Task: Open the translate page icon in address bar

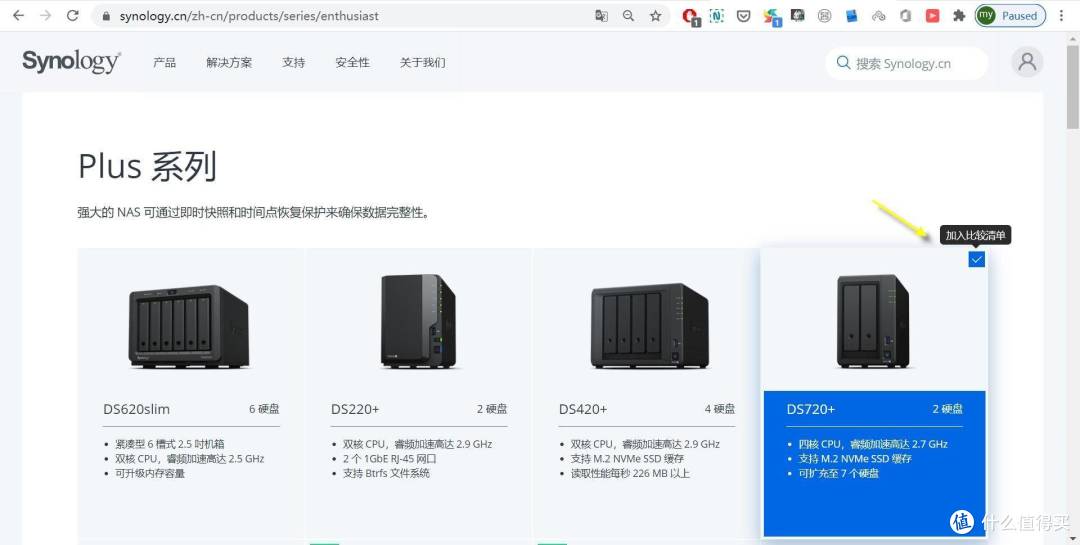Action: pos(601,16)
